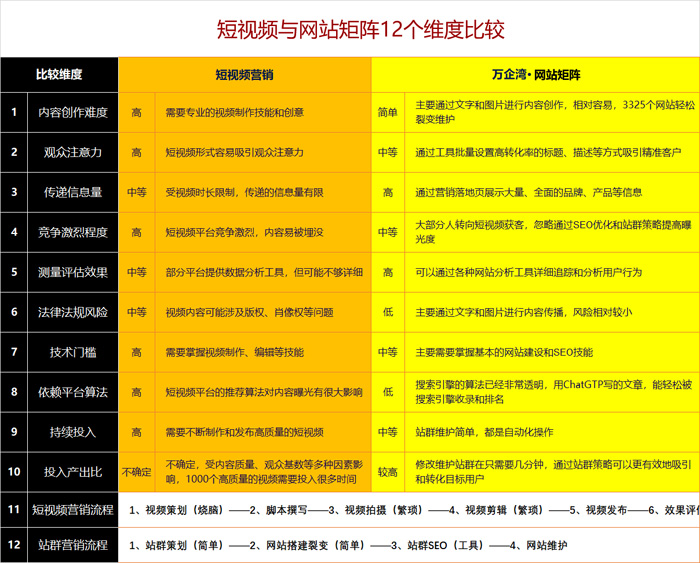Click the 不确定 rating cell
This screenshot has height=563, width=700.
[x=137, y=471]
